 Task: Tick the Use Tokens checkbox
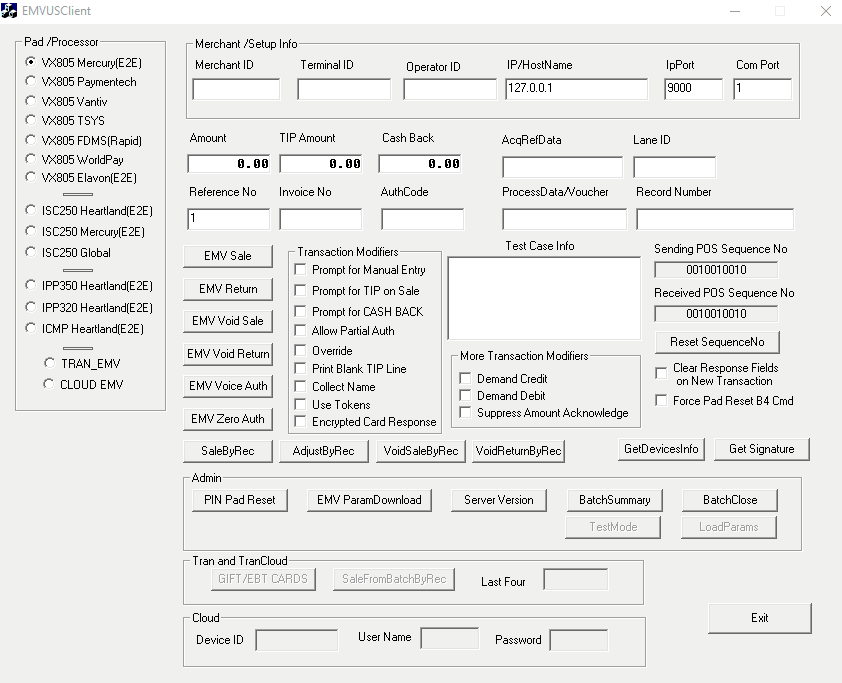click(x=301, y=404)
